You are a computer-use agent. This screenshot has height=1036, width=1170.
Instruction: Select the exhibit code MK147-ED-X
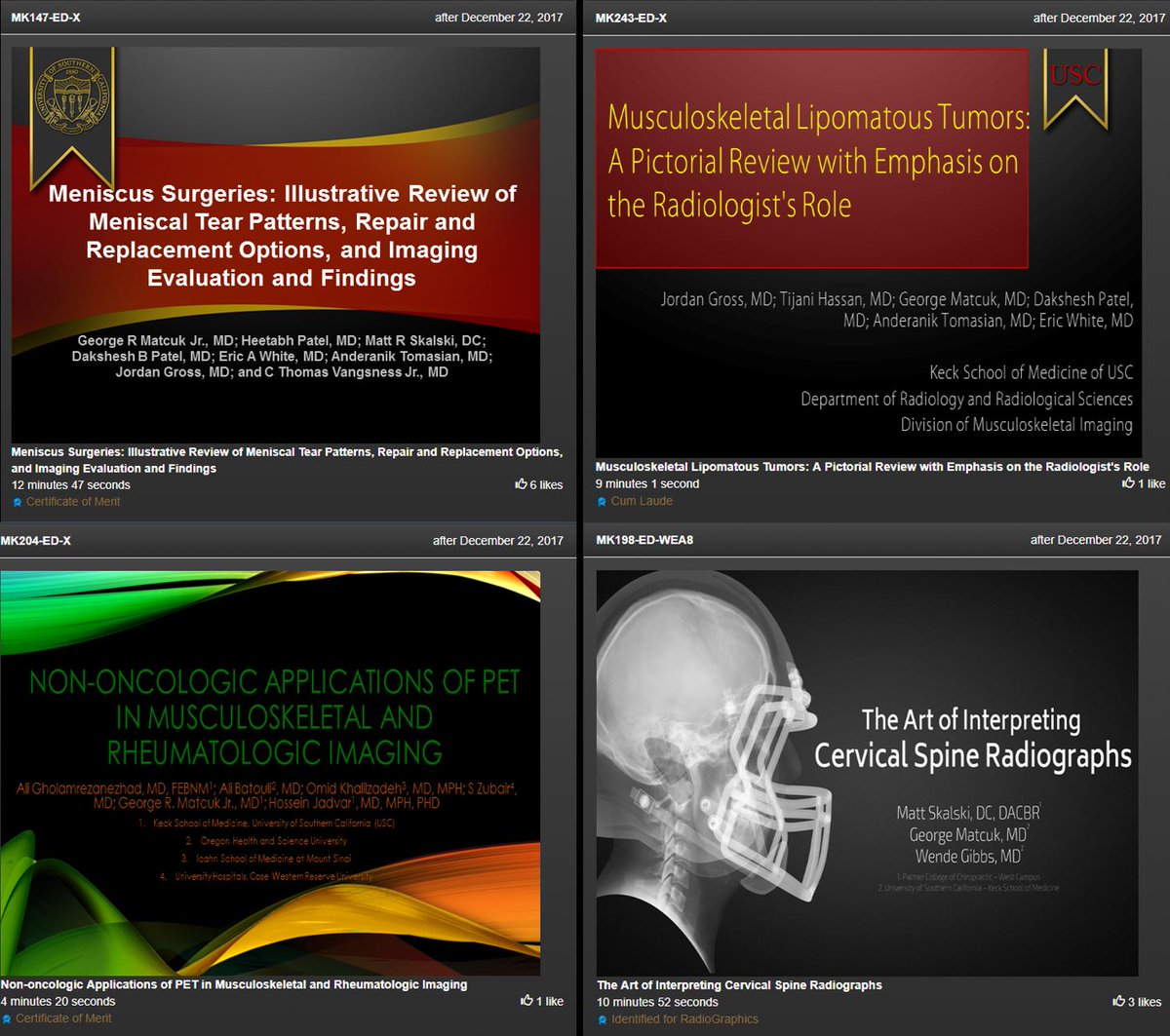pos(46,18)
